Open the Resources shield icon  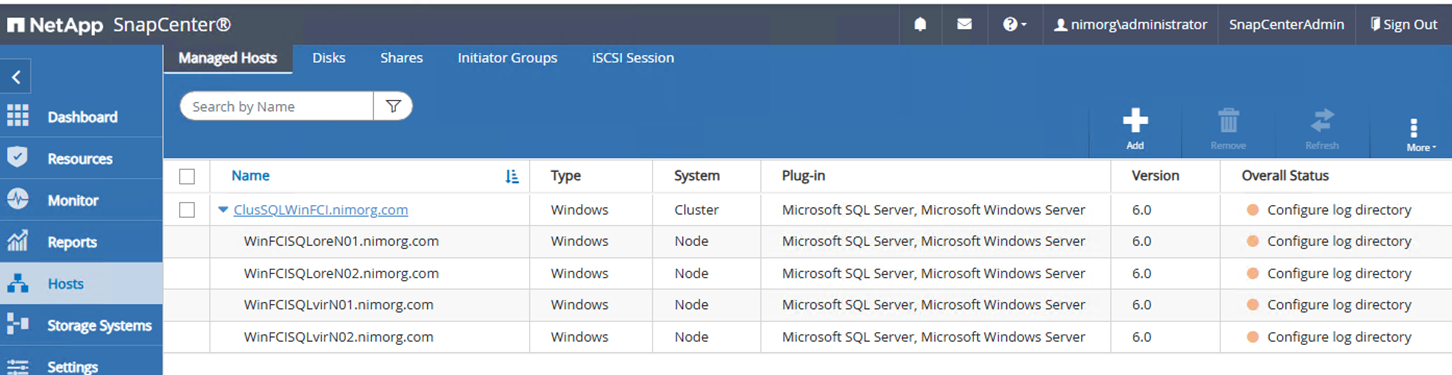(x=18, y=158)
